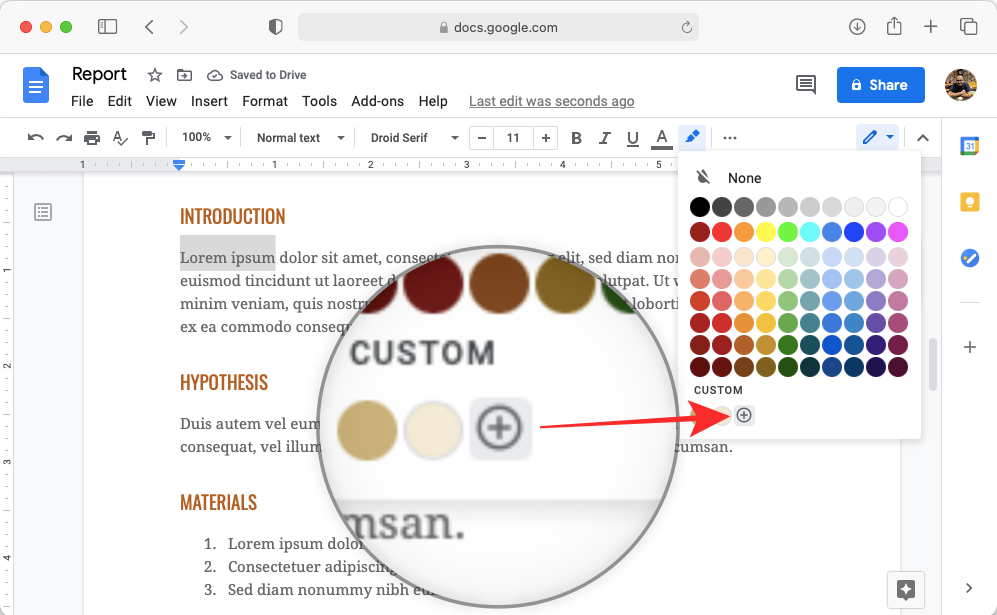Open the spelling and grammar check

(120, 137)
